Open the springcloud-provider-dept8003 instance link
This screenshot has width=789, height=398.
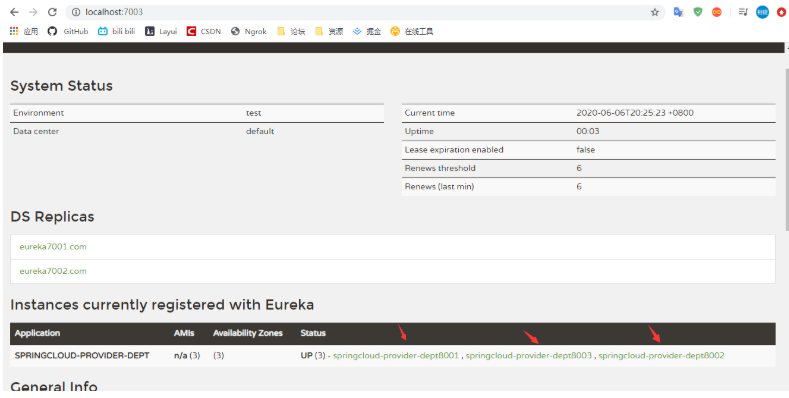528,356
